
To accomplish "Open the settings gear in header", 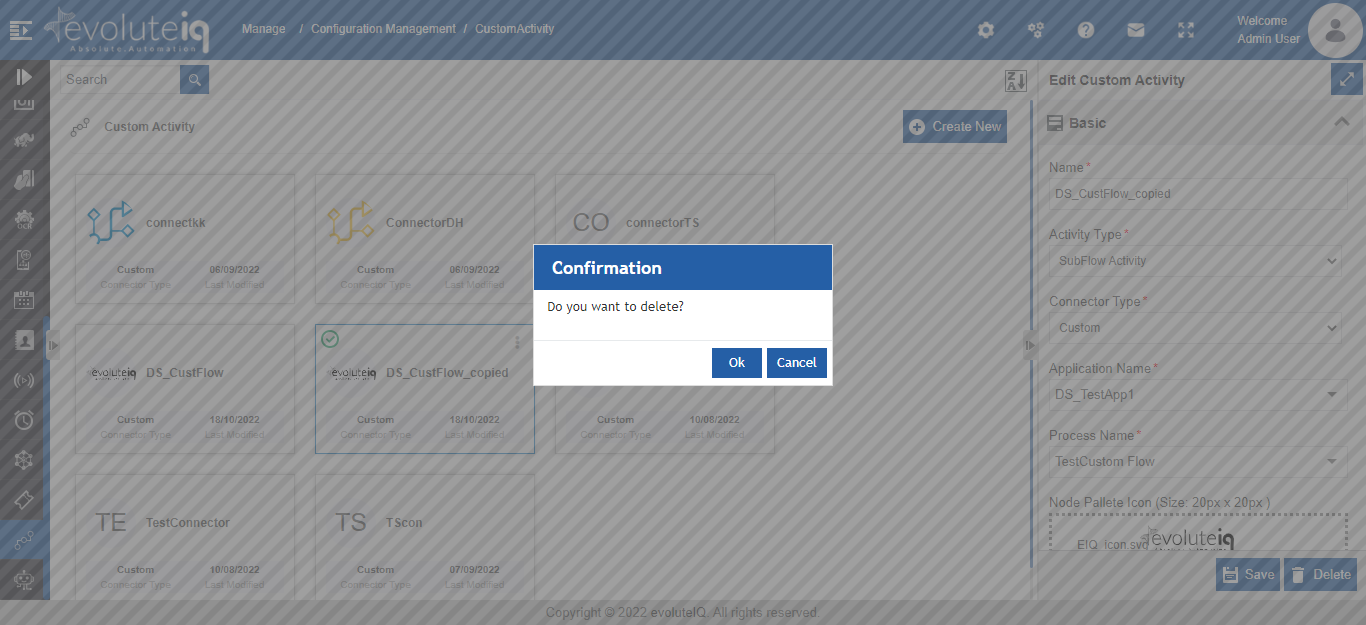I will (x=986, y=30).
